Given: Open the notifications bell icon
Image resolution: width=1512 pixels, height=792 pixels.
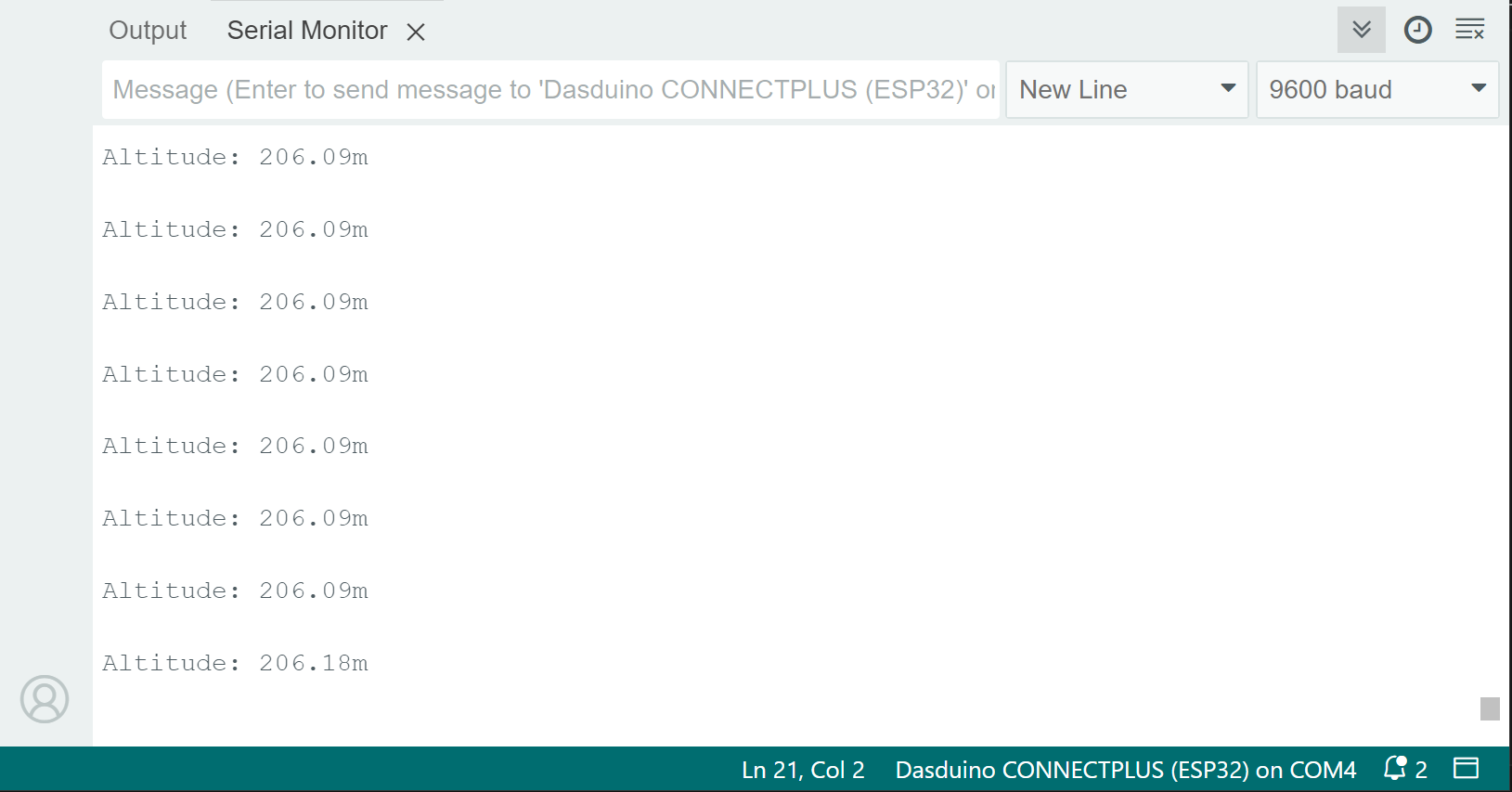Looking at the screenshot, I should point(1394,769).
